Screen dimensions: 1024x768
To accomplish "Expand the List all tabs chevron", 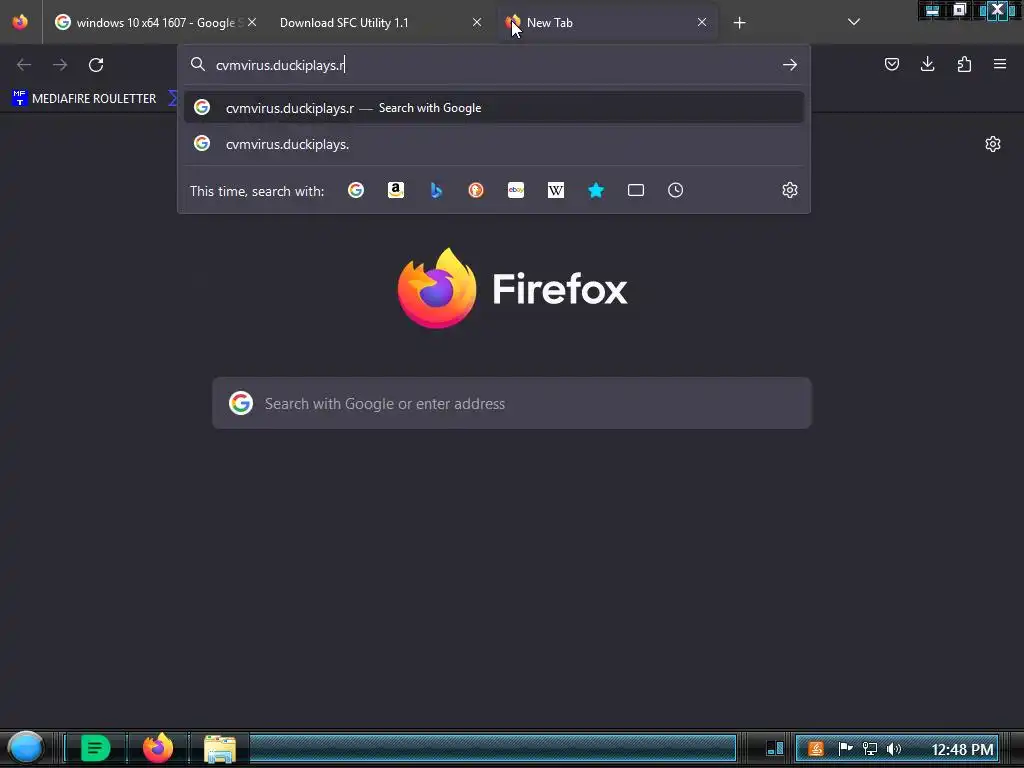I will click(x=854, y=22).
